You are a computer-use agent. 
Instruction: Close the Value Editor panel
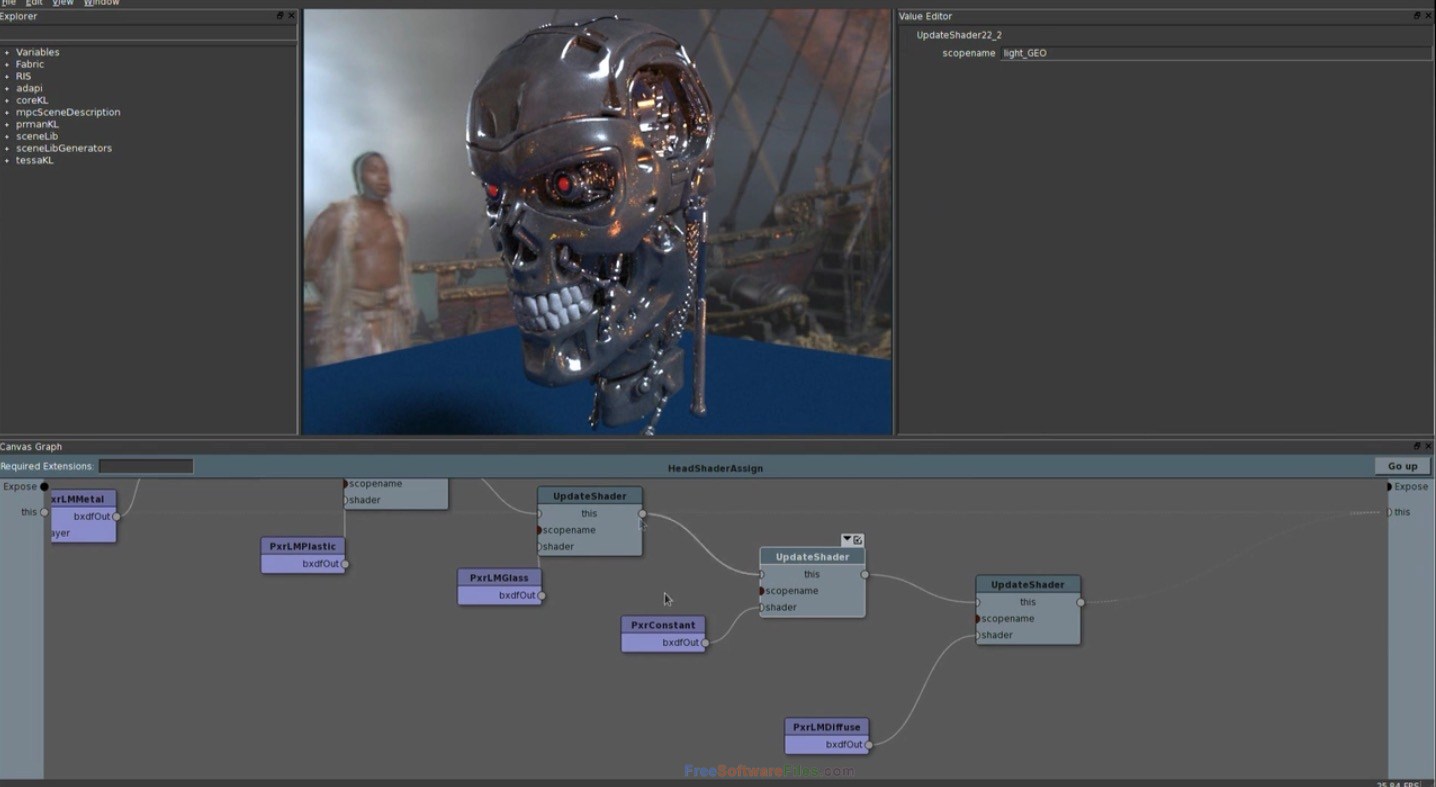pos(1428,16)
